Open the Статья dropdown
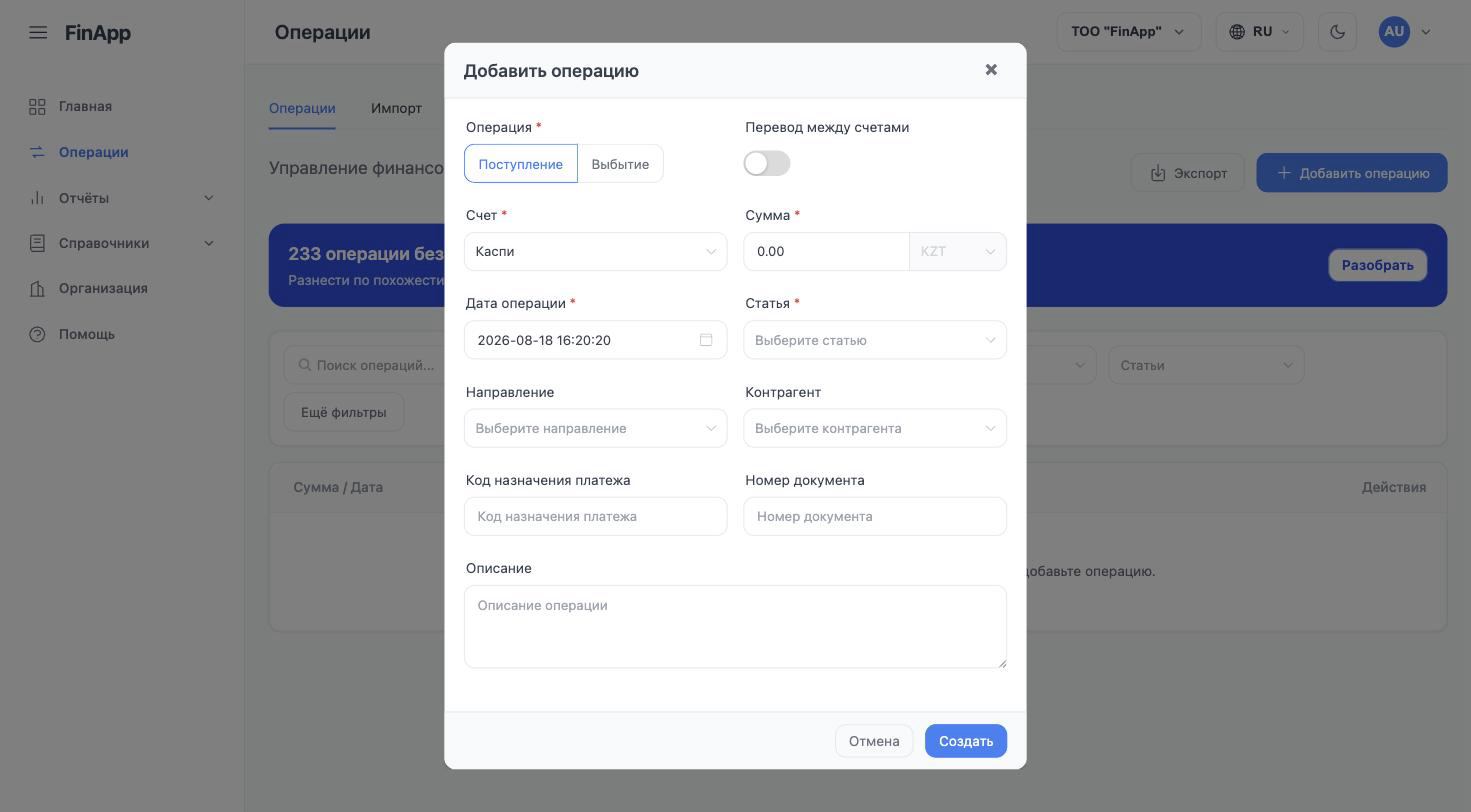 pos(875,340)
